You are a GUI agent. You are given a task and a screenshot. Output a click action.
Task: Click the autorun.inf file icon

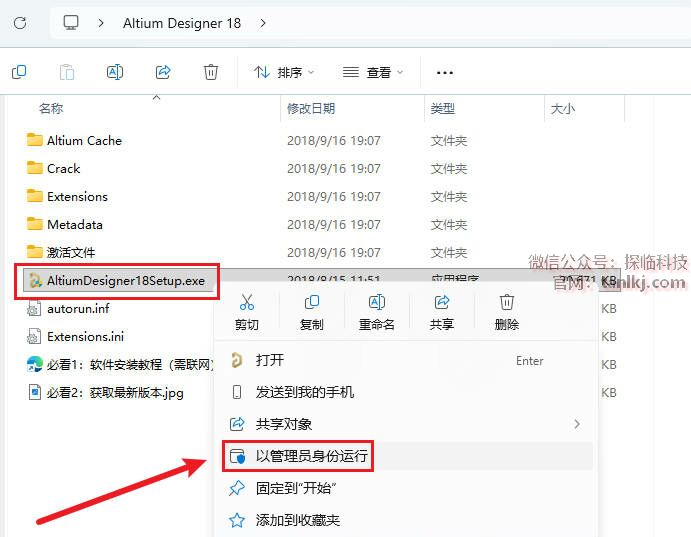[x=34, y=309]
